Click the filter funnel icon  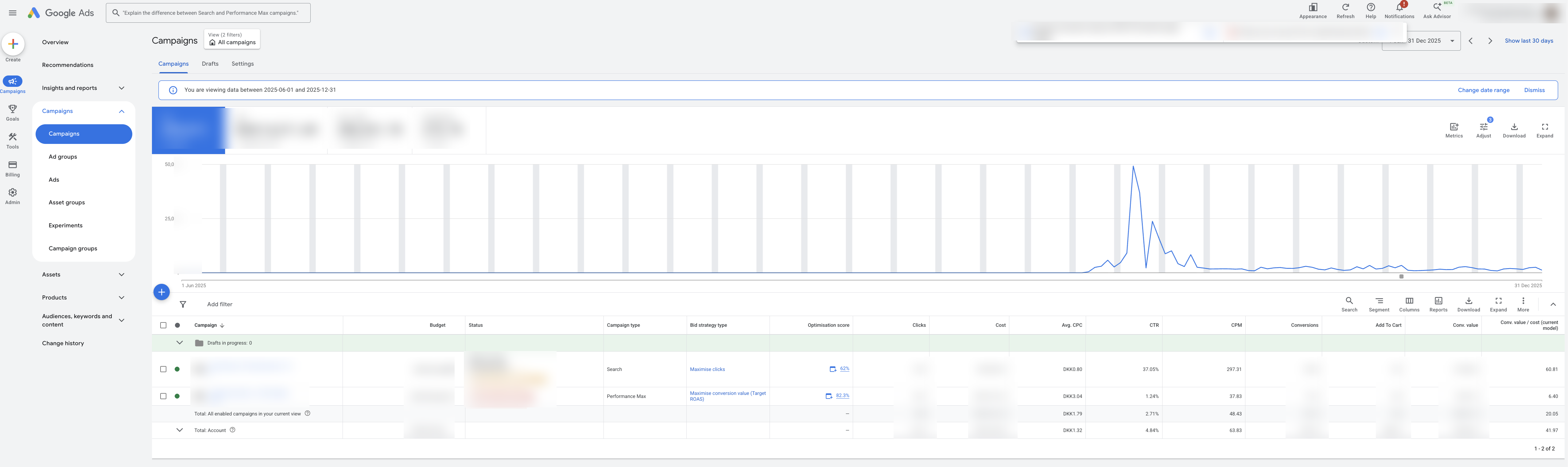tap(183, 304)
